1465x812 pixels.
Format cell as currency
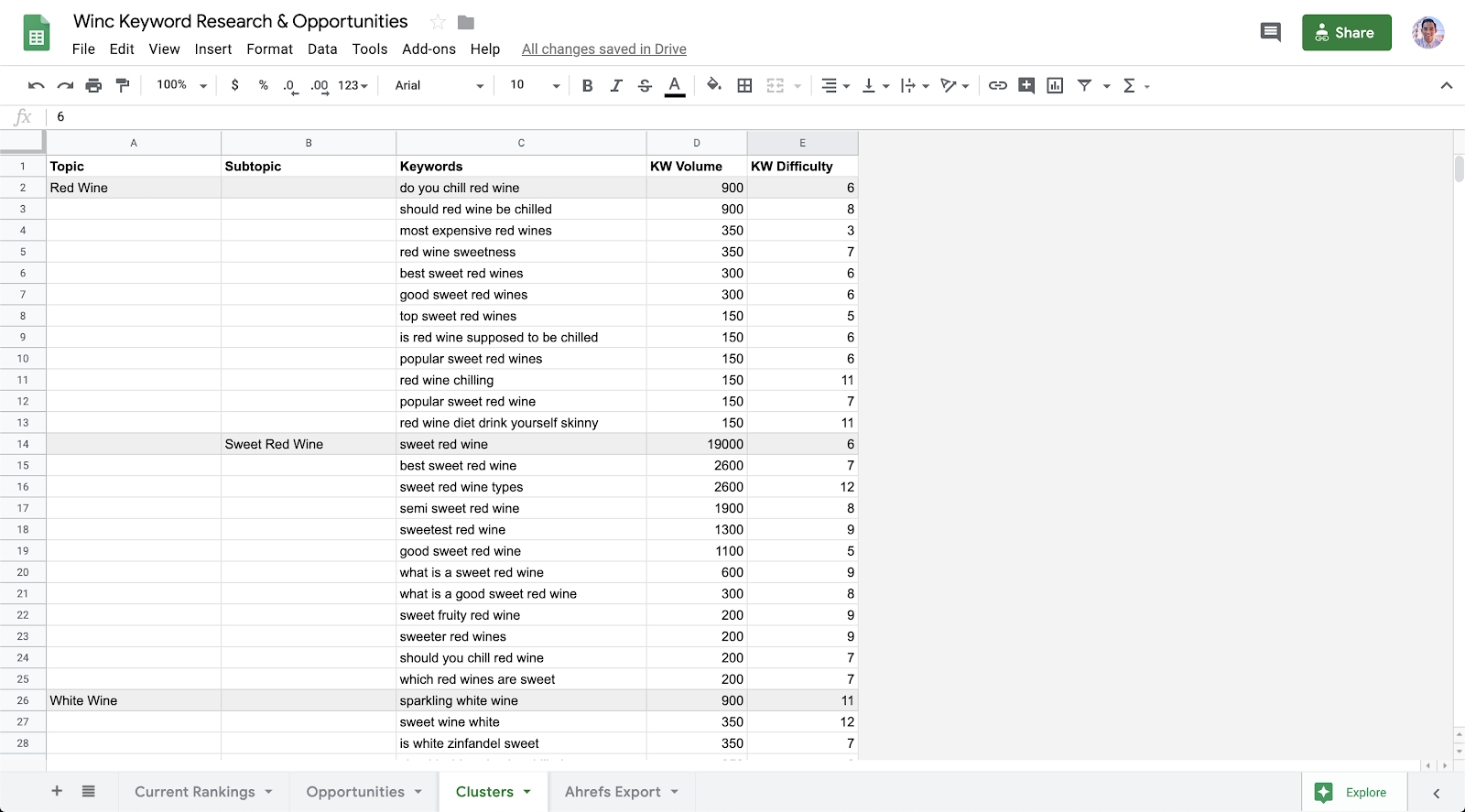[x=235, y=85]
